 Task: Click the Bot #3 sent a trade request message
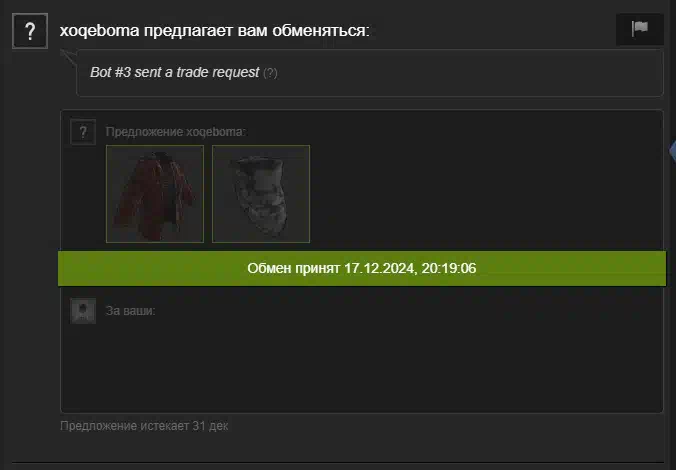coord(175,72)
